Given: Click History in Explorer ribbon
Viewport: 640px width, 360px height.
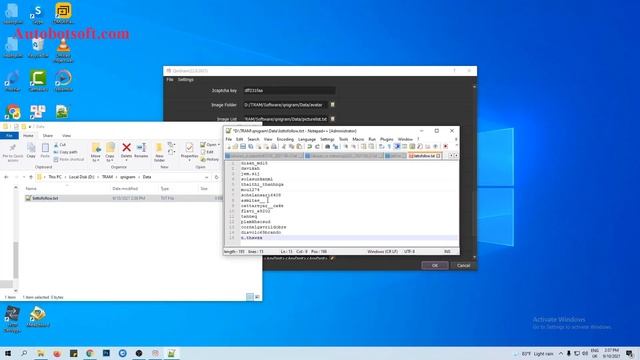Looking at the screenshot, I should tap(210, 159).
